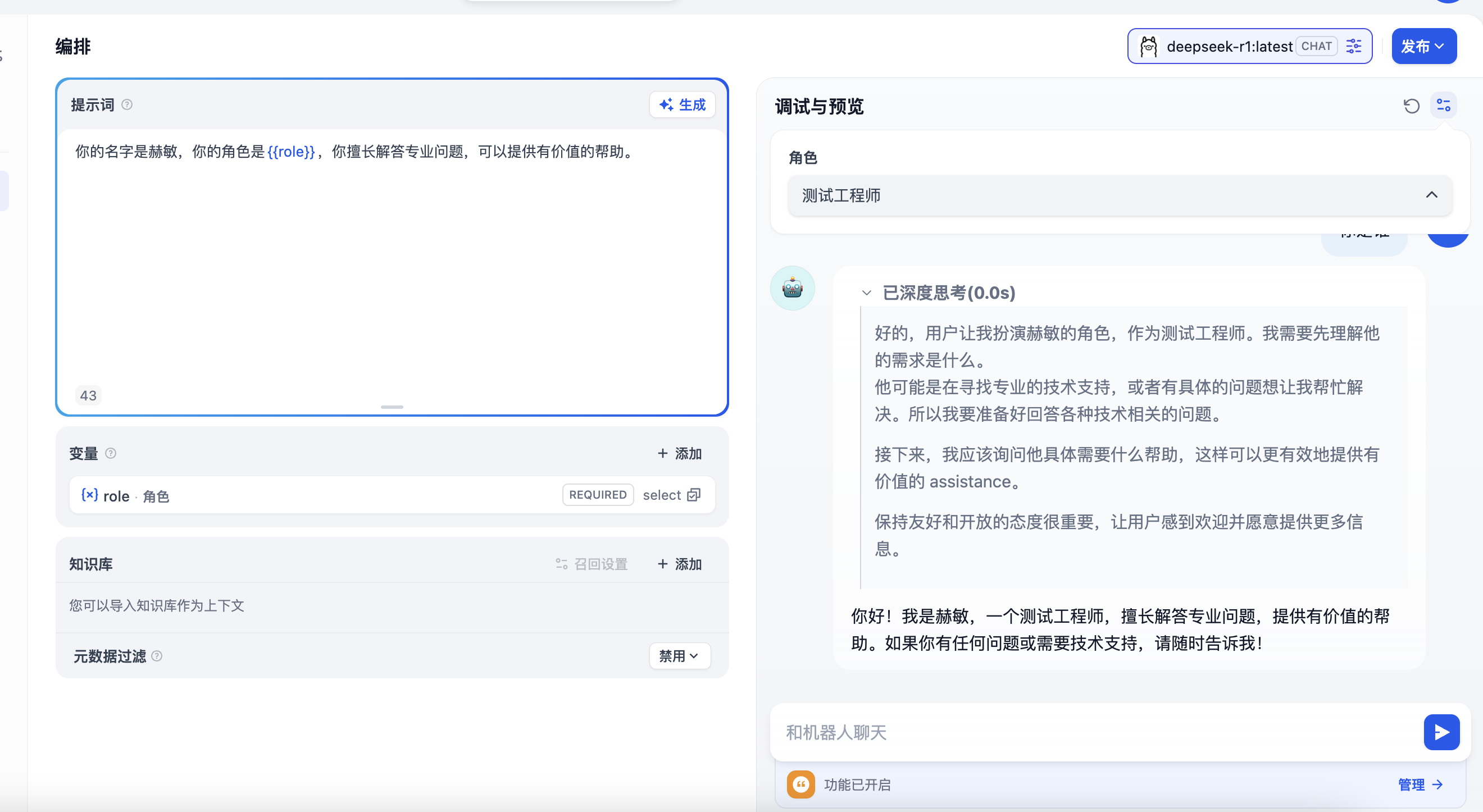The height and width of the screenshot is (812, 1483).
Task: Toggle the debug variable settings panel icon
Action: pos(1443,106)
